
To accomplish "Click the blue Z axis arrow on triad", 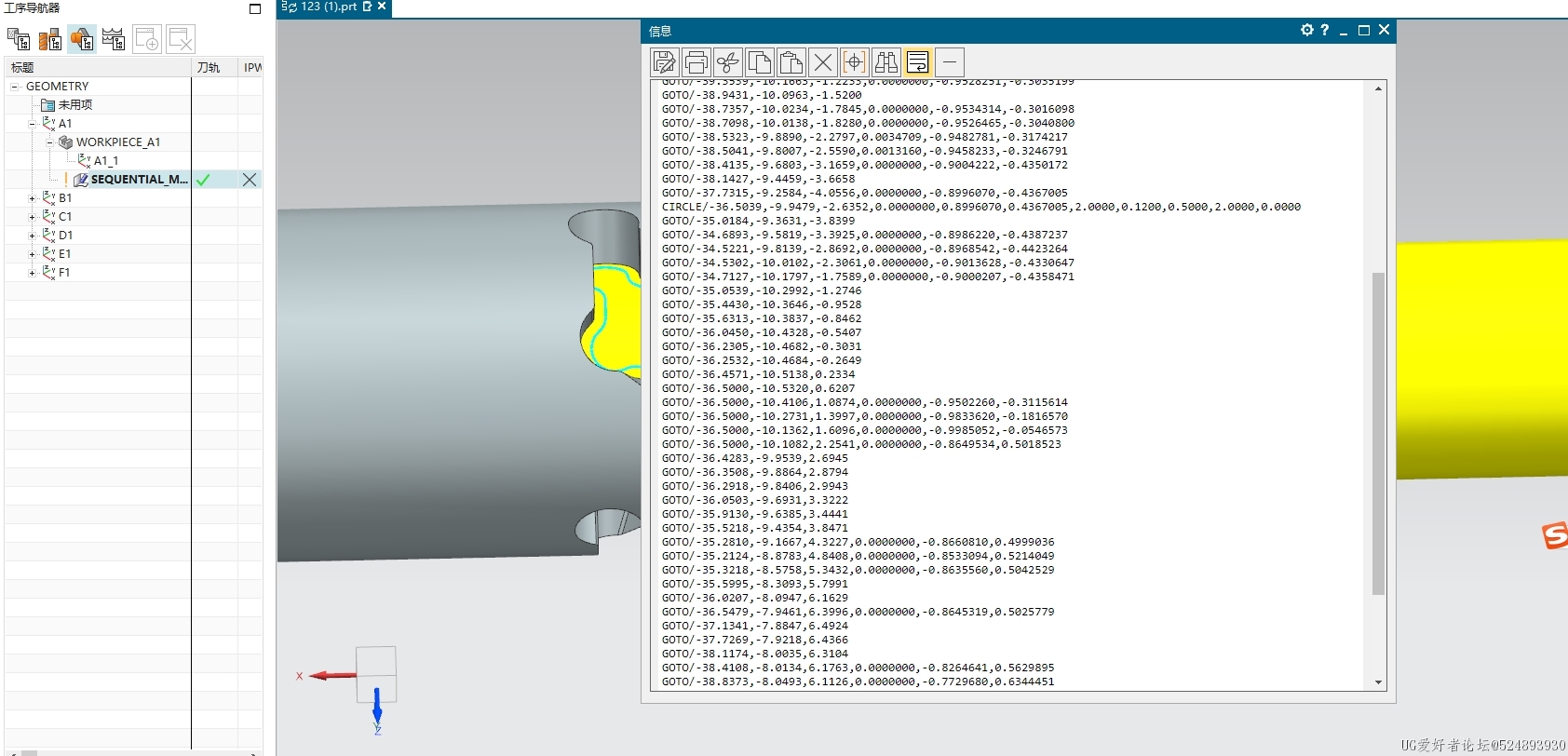I will pos(377,708).
